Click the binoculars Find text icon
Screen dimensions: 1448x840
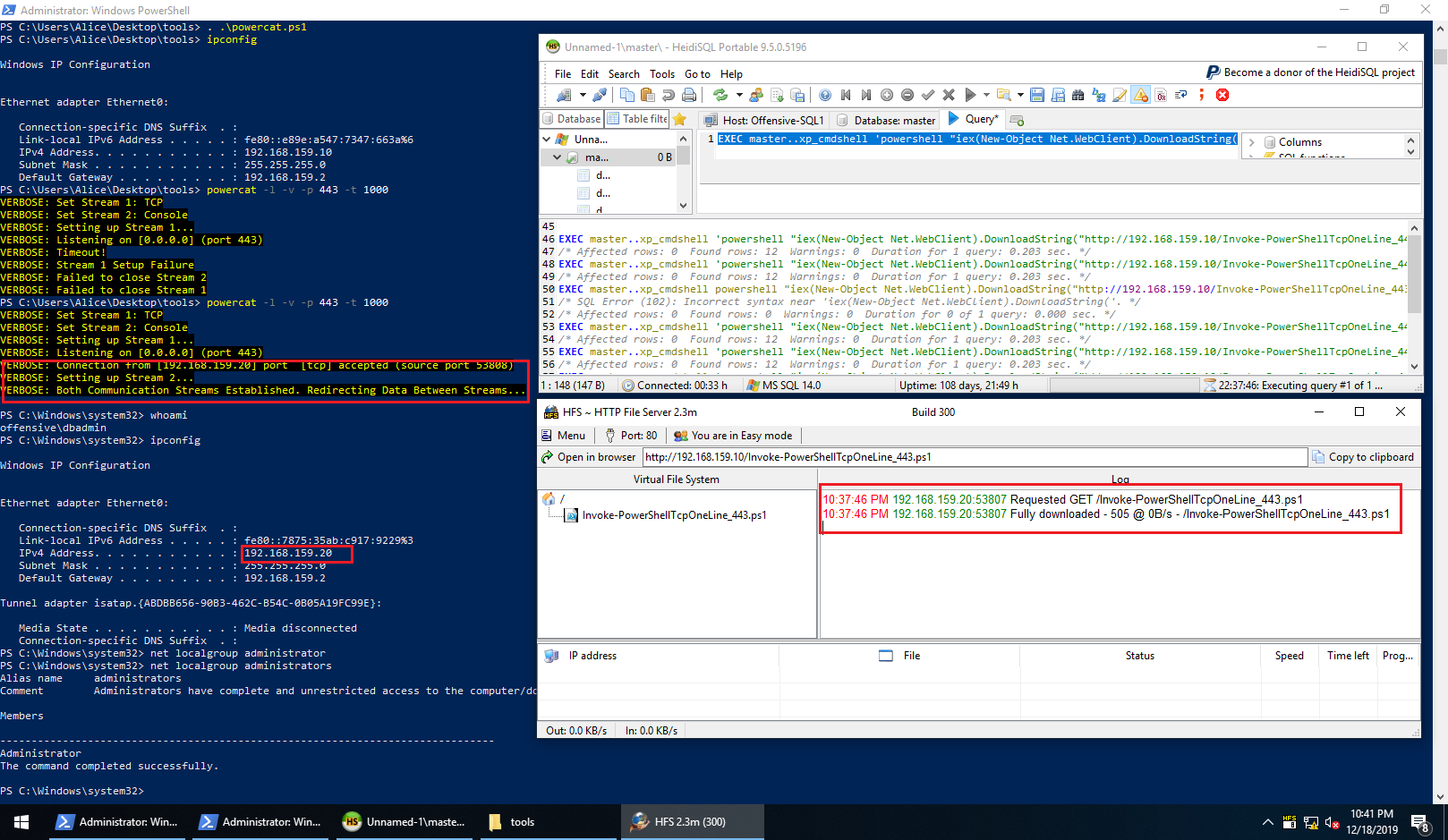1078,95
